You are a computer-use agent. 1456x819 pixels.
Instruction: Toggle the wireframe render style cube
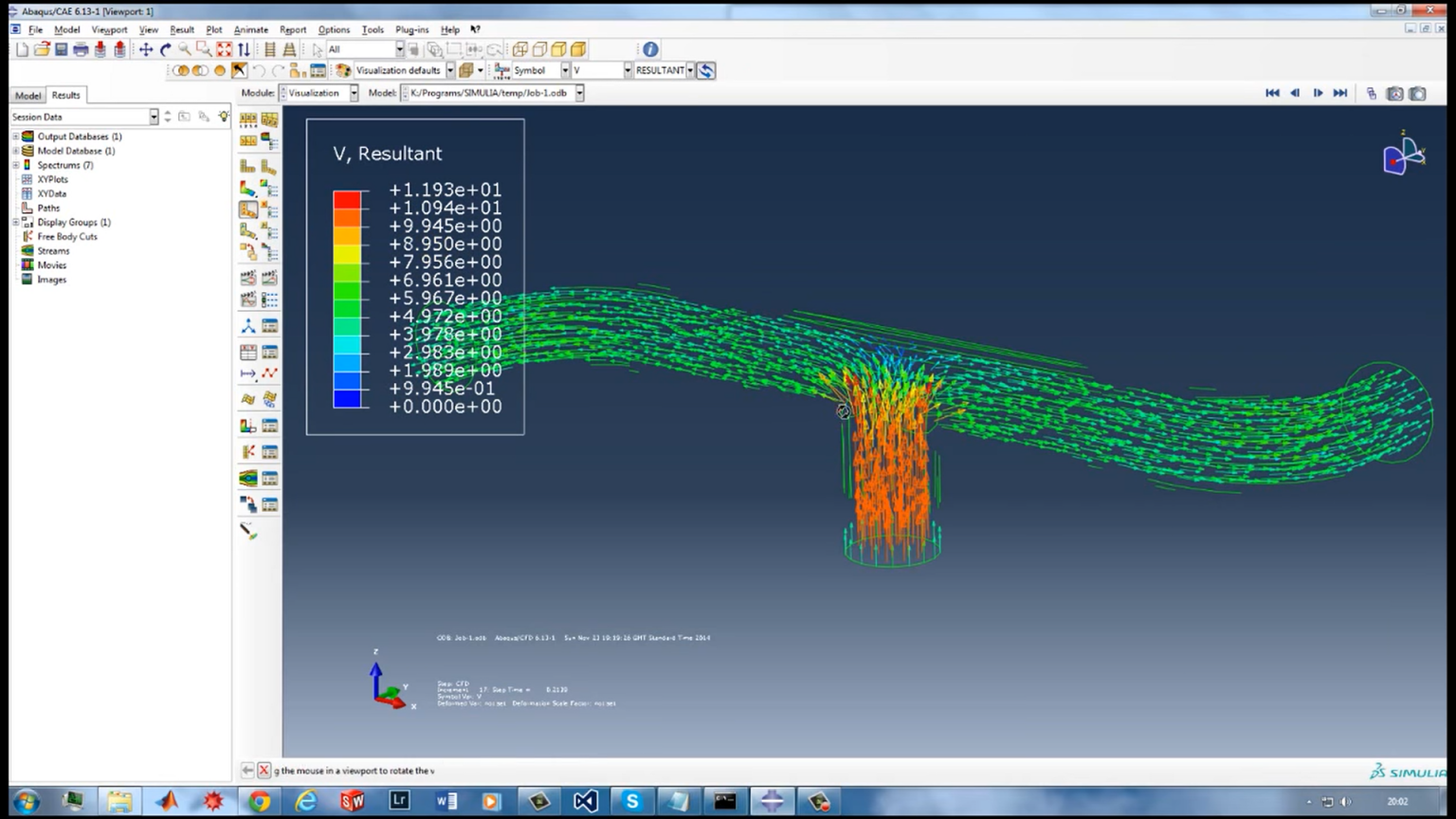pyautogui.click(x=520, y=49)
